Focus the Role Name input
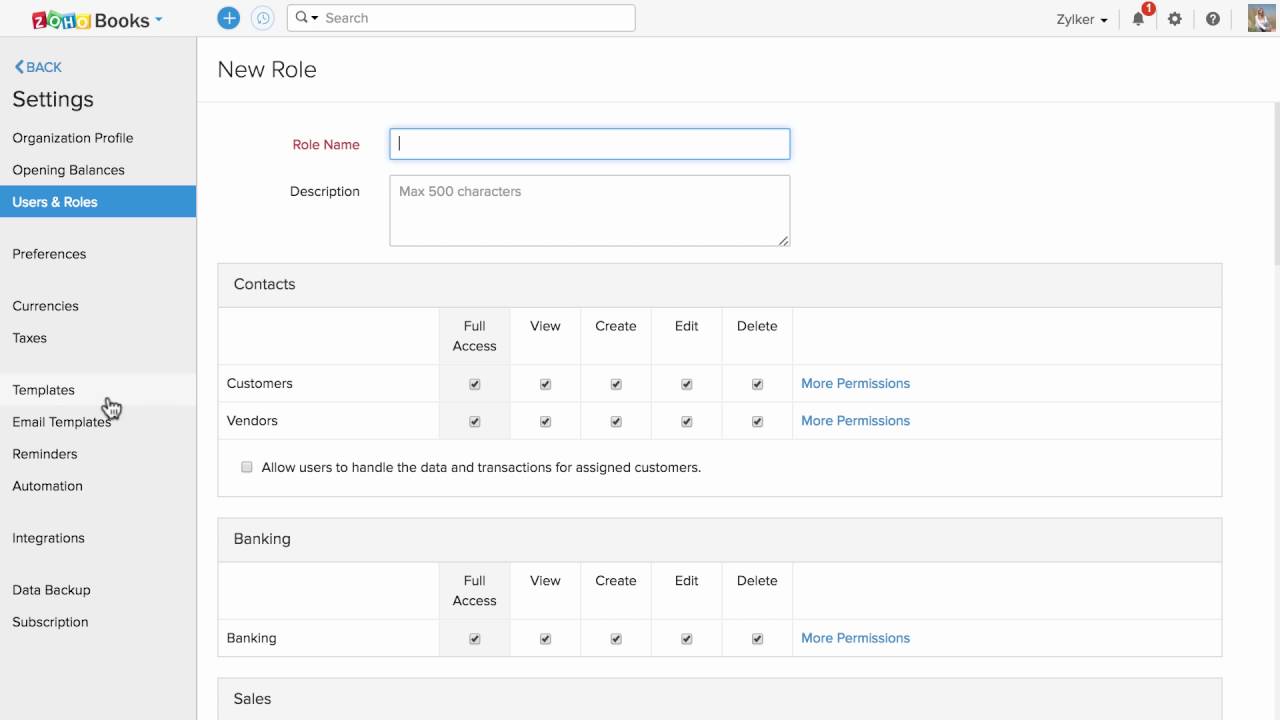 [590, 144]
